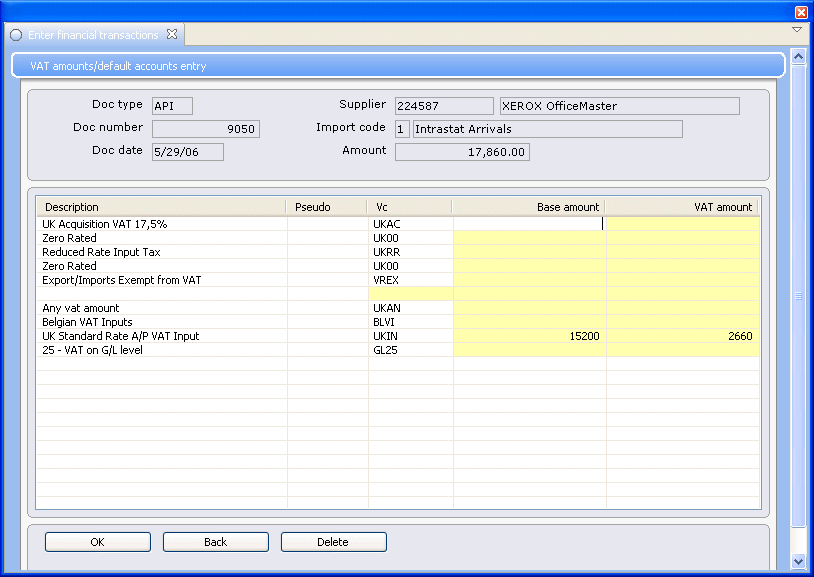Screen dimensions: 814x577
Task: Click the scrollbar up arrow
Action: [x=797, y=57]
